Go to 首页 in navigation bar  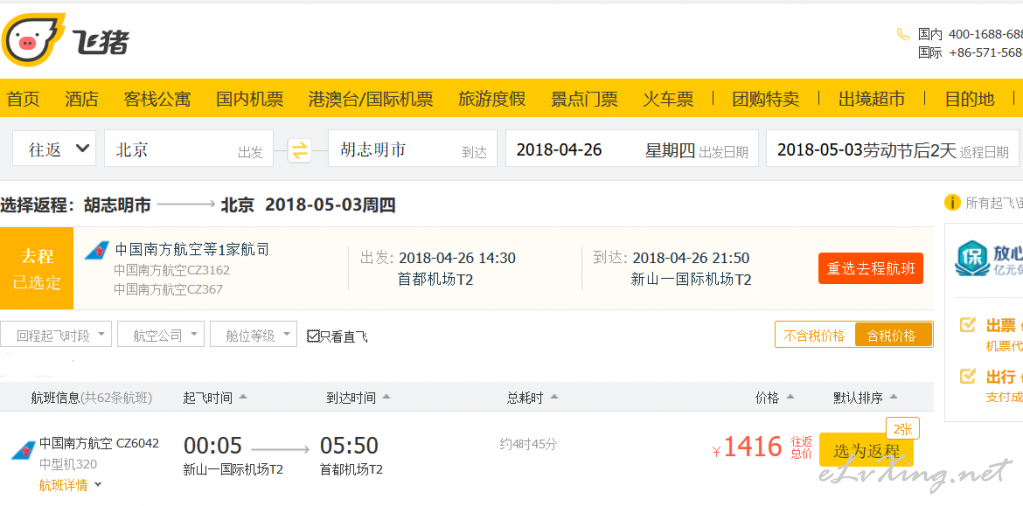23,99
